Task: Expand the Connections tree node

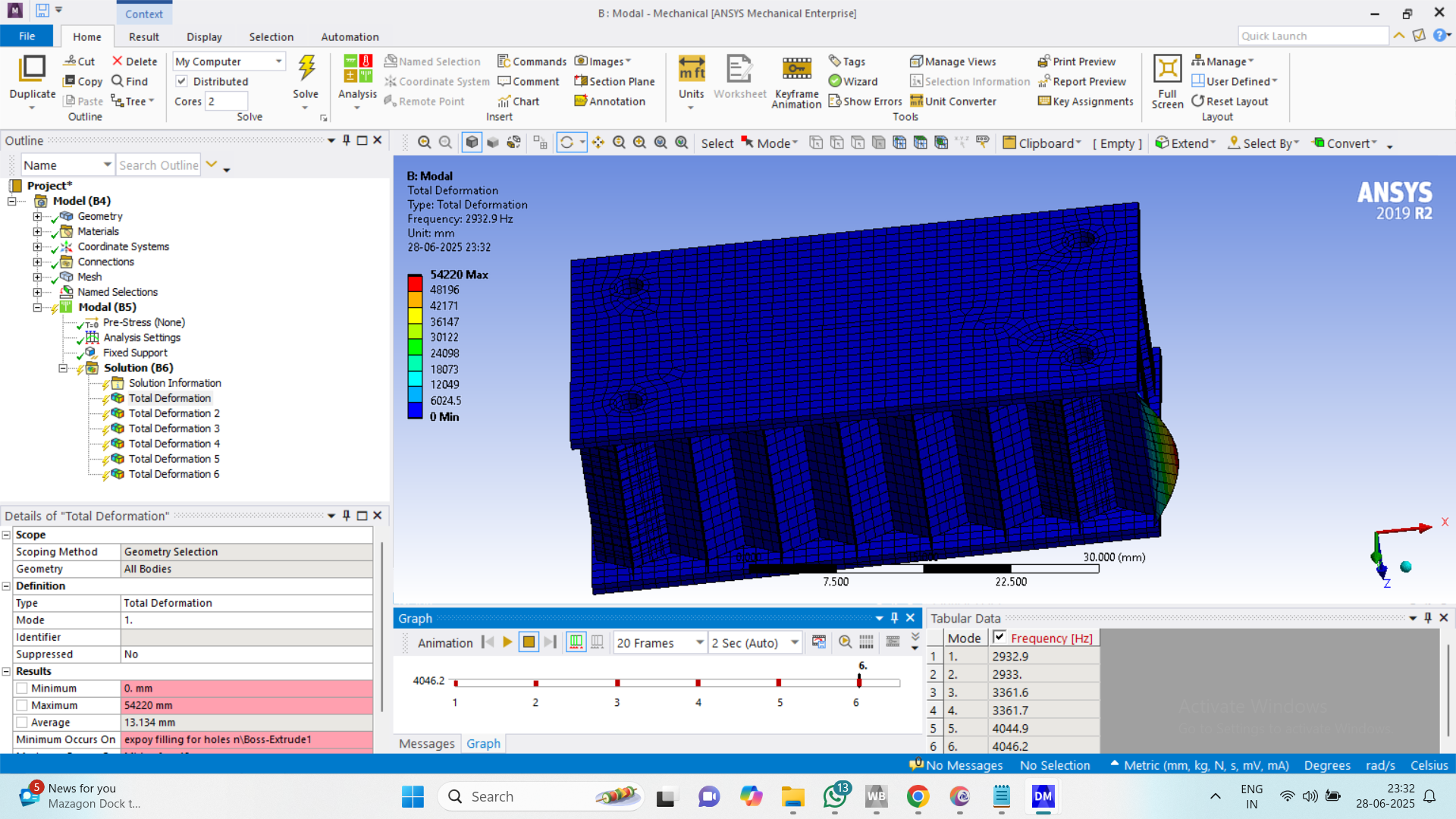Action: coord(37,262)
